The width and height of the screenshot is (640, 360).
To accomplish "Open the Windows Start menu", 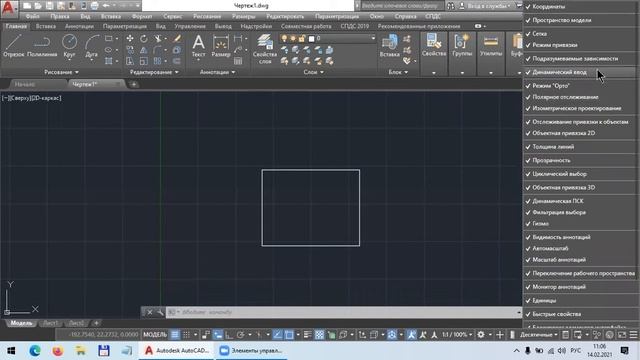I will tap(11, 351).
